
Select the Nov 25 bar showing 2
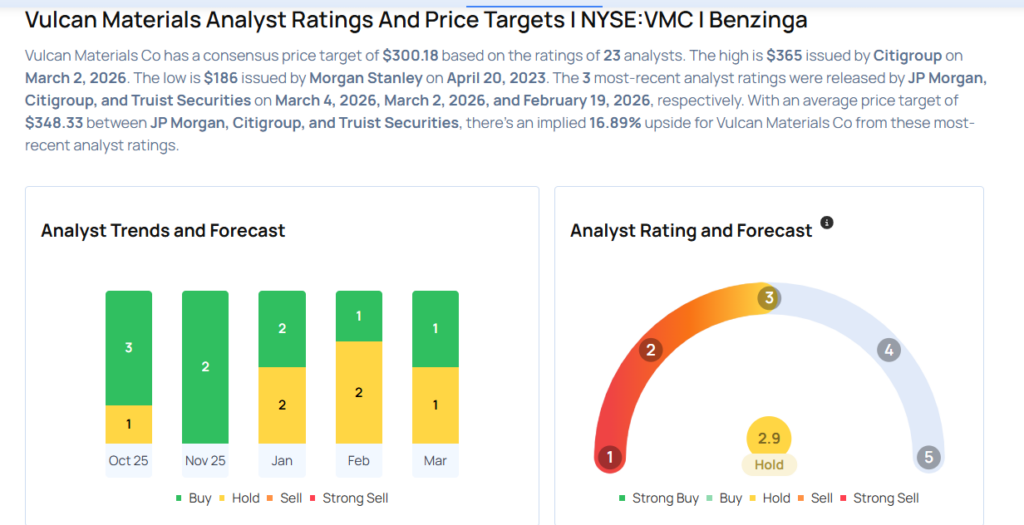click(x=205, y=367)
